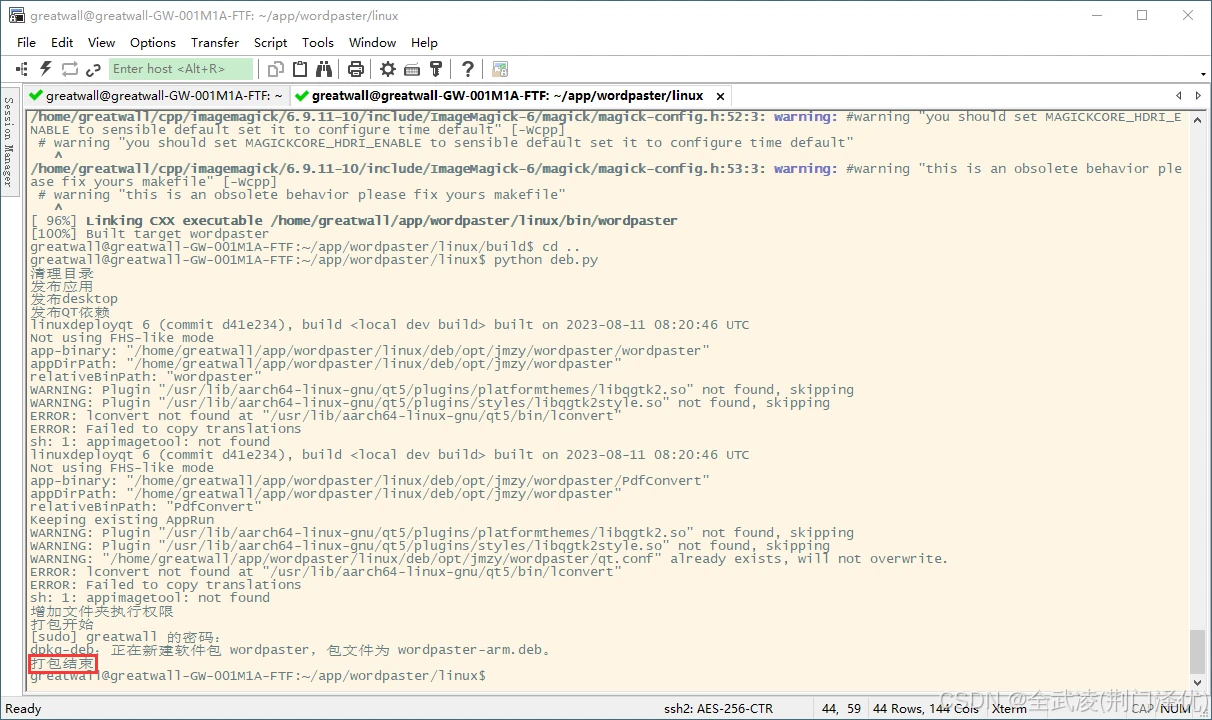Click the scrollbar down arrow
Screen dimensions: 1212x720
1197,683
